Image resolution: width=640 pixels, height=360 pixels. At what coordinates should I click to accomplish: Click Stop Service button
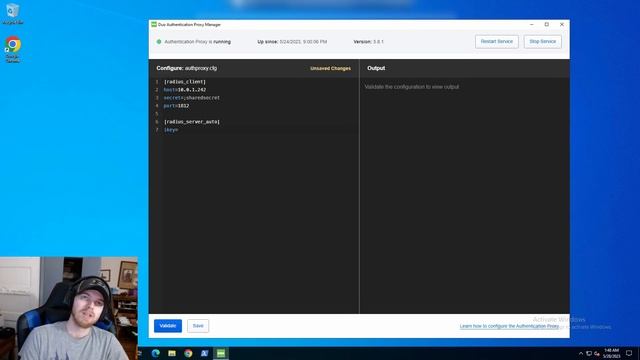coord(542,42)
